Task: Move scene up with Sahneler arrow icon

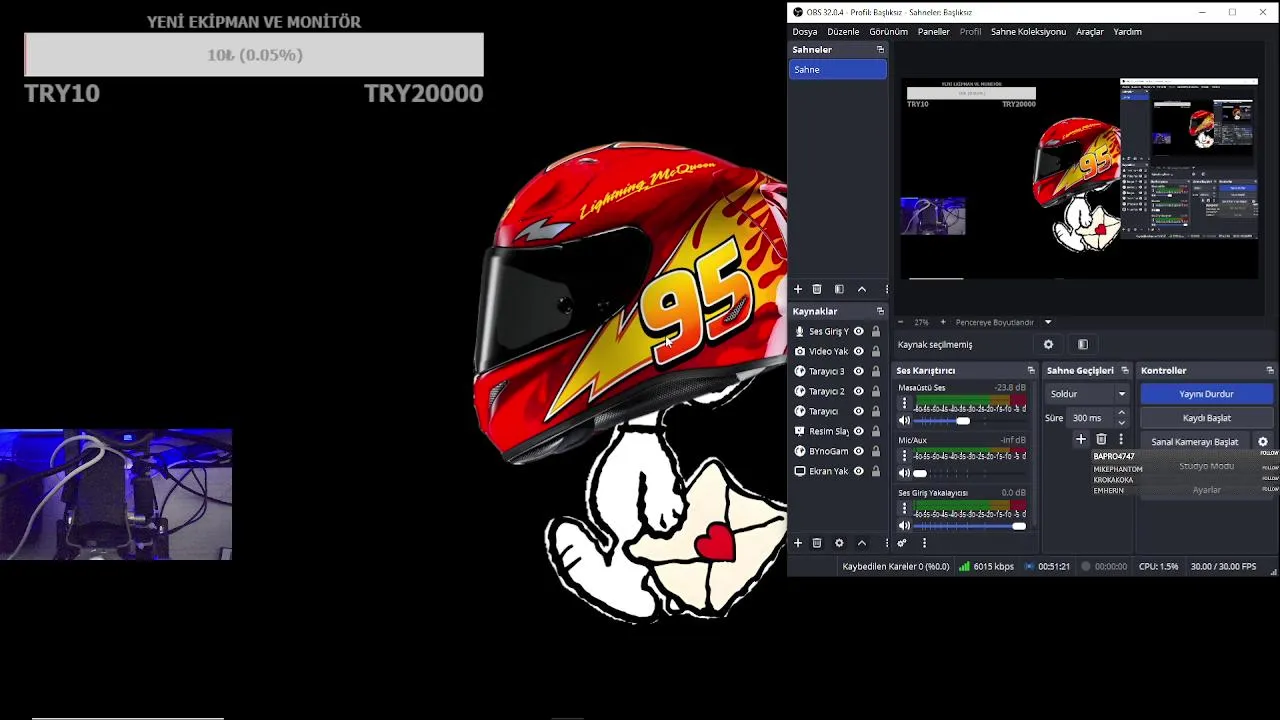Action: coord(862,289)
